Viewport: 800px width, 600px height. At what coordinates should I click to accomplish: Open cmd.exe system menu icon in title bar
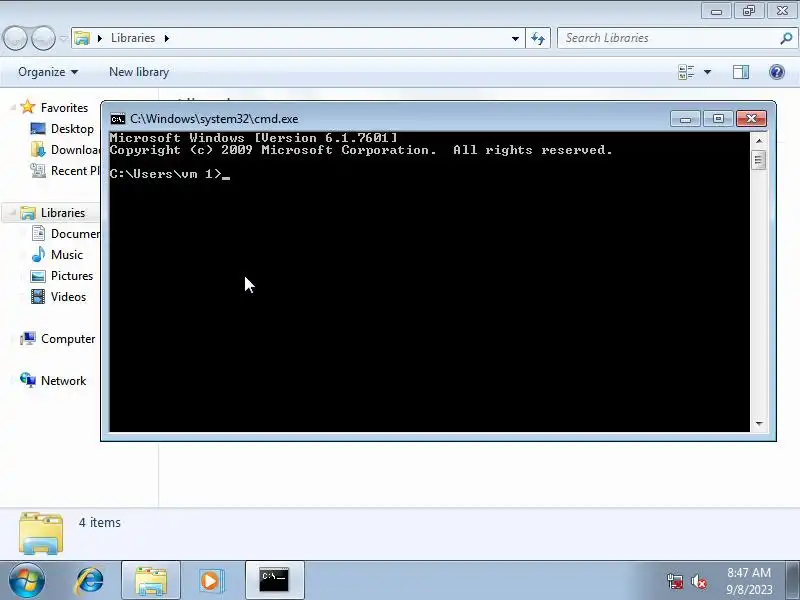click(x=118, y=119)
